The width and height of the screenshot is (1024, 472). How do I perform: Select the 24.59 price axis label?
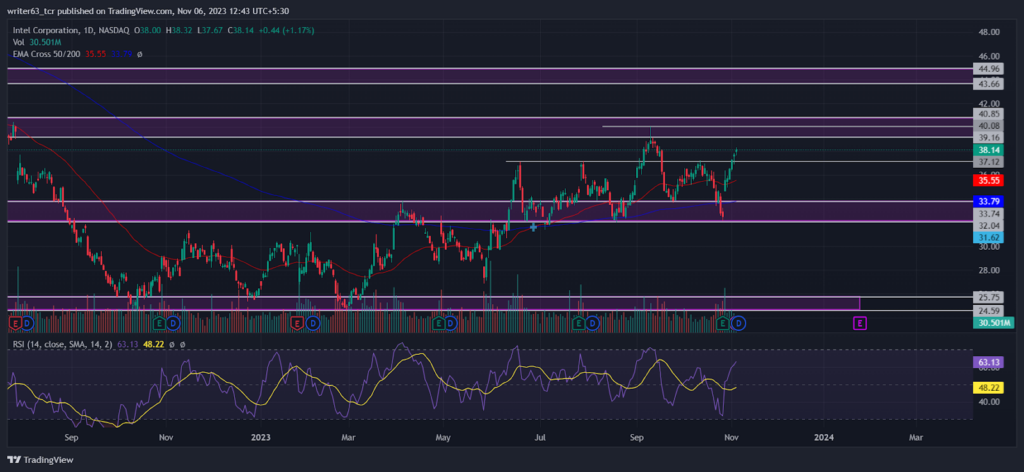[x=986, y=311]
